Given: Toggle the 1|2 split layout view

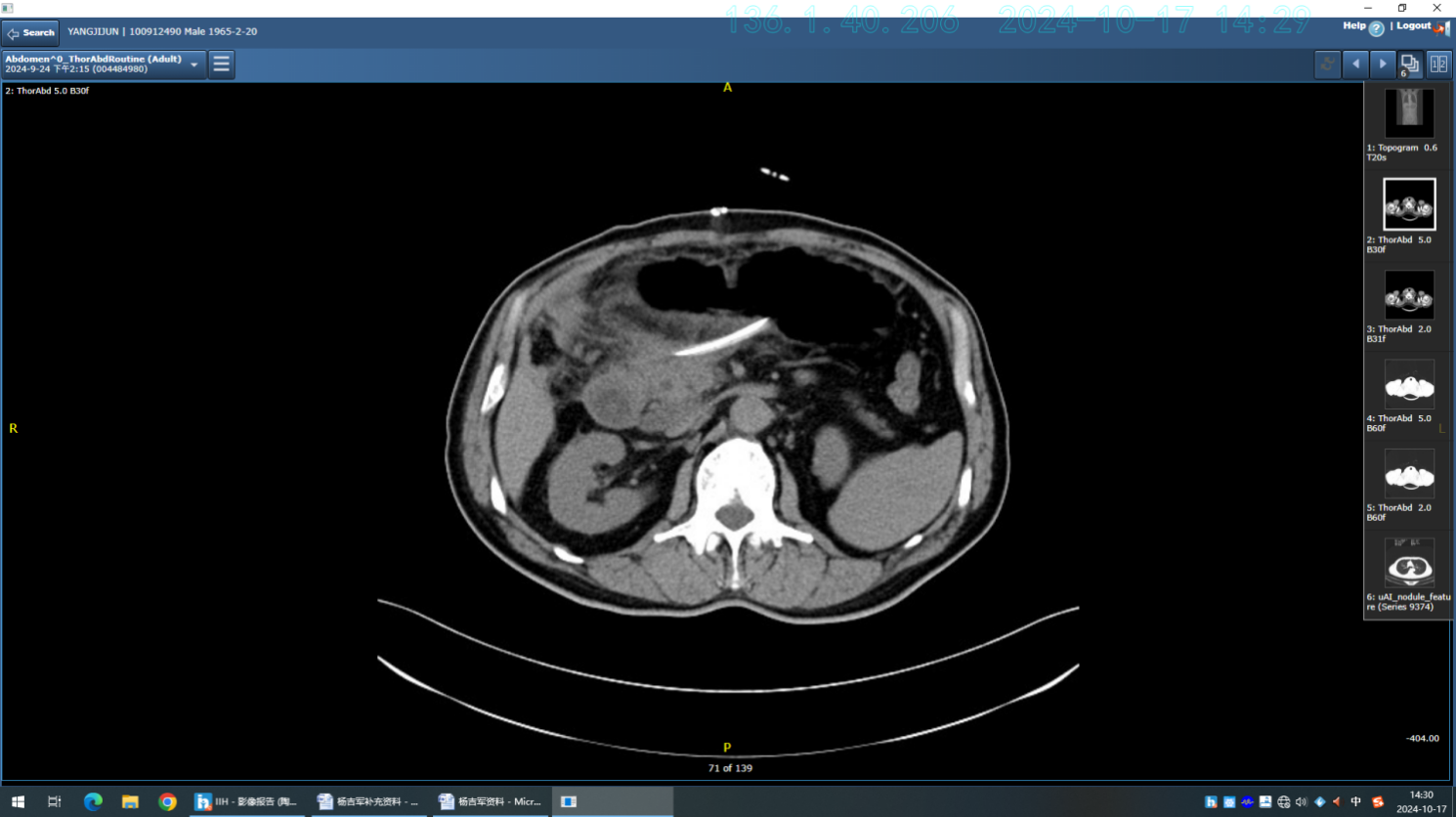Looking at the screenshot, I should point(1438,64).
